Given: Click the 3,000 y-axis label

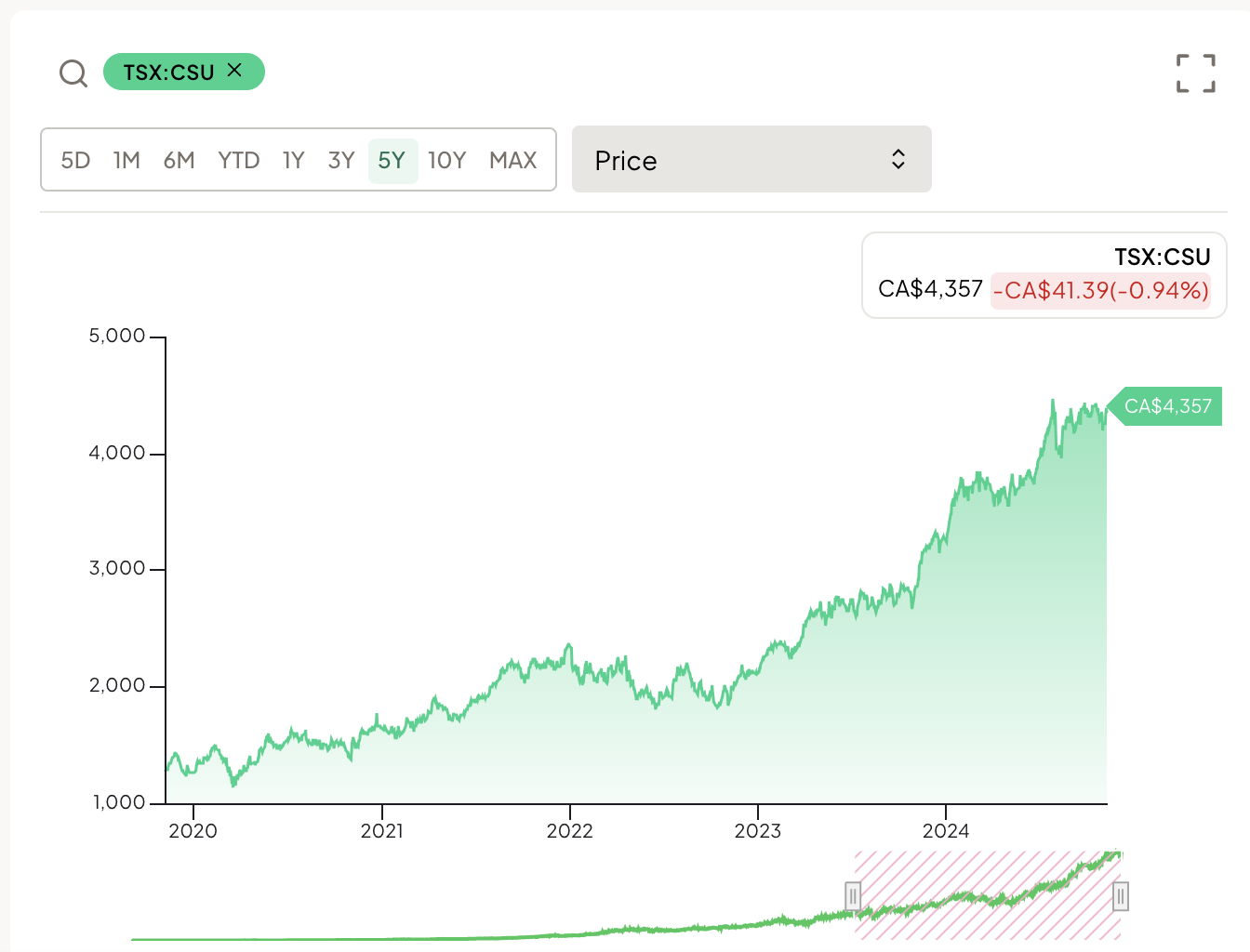Looking at the screenshot, I should click(117, 568).
